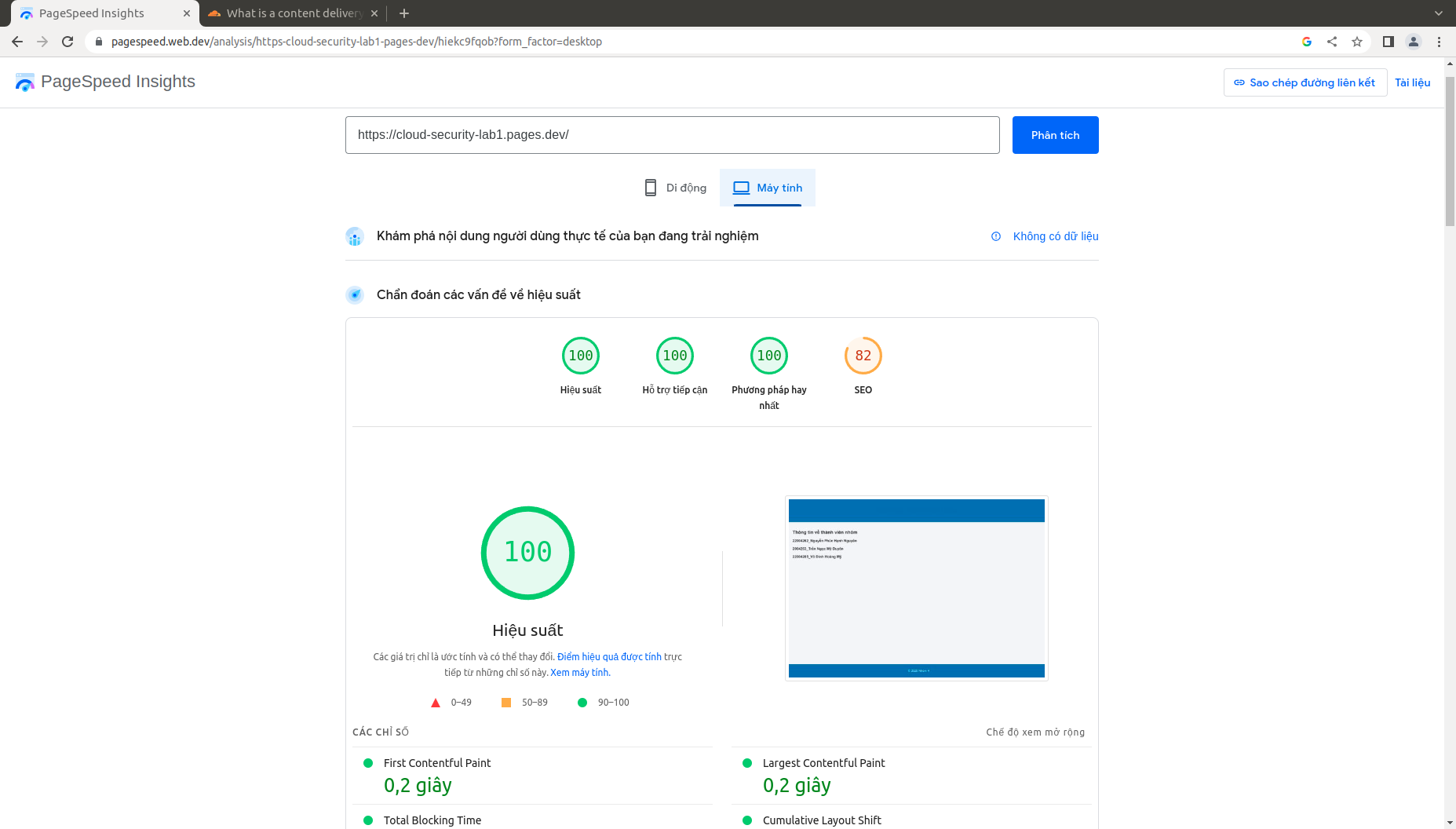Open the Chrome three-dot menu
Image resolution: width=1456 pixels, height=829 pixels.
coord(1439,42)
